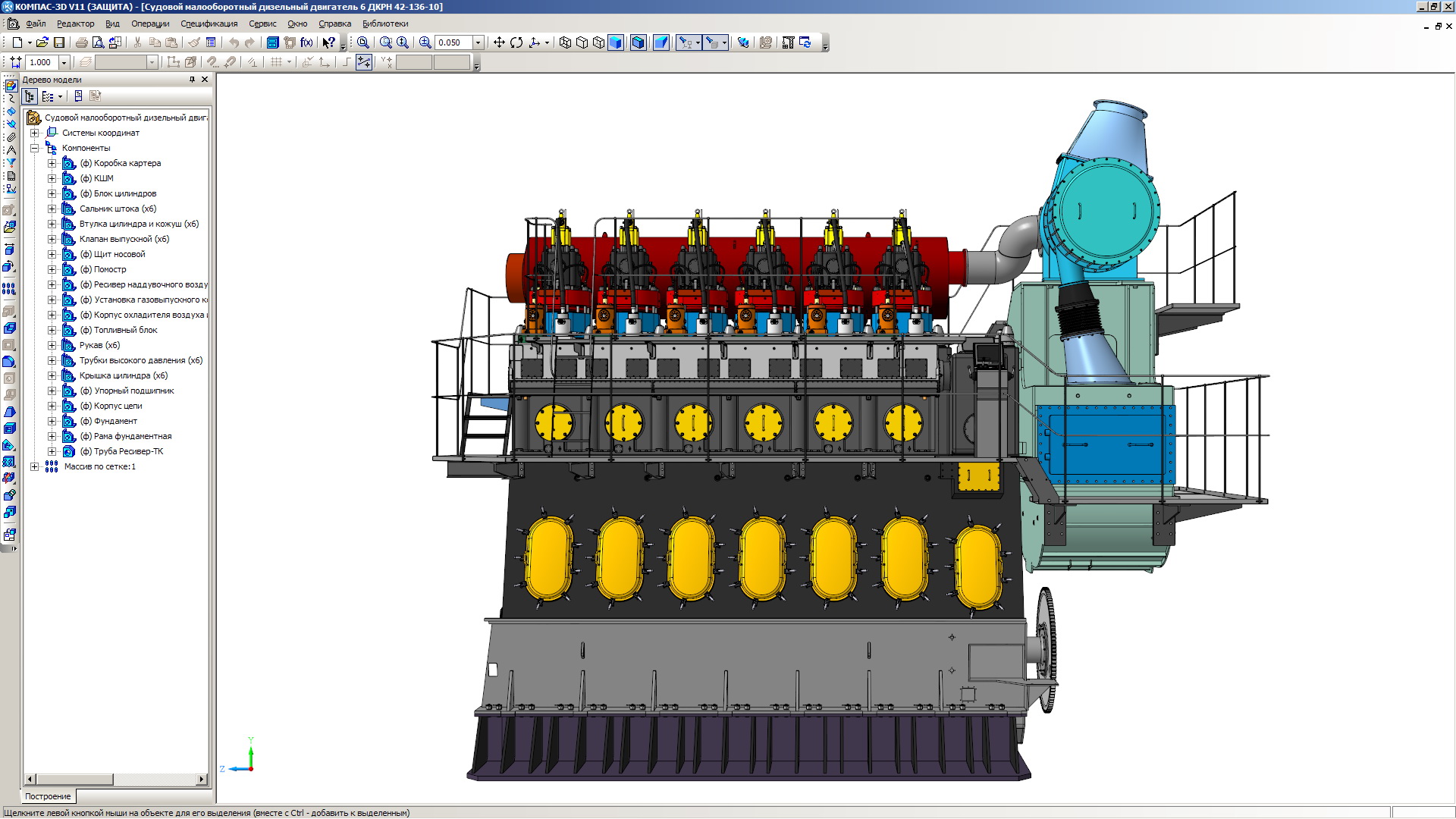Toggle shaded display mode button
This screenshot has width=1456, height=819.
616,42
